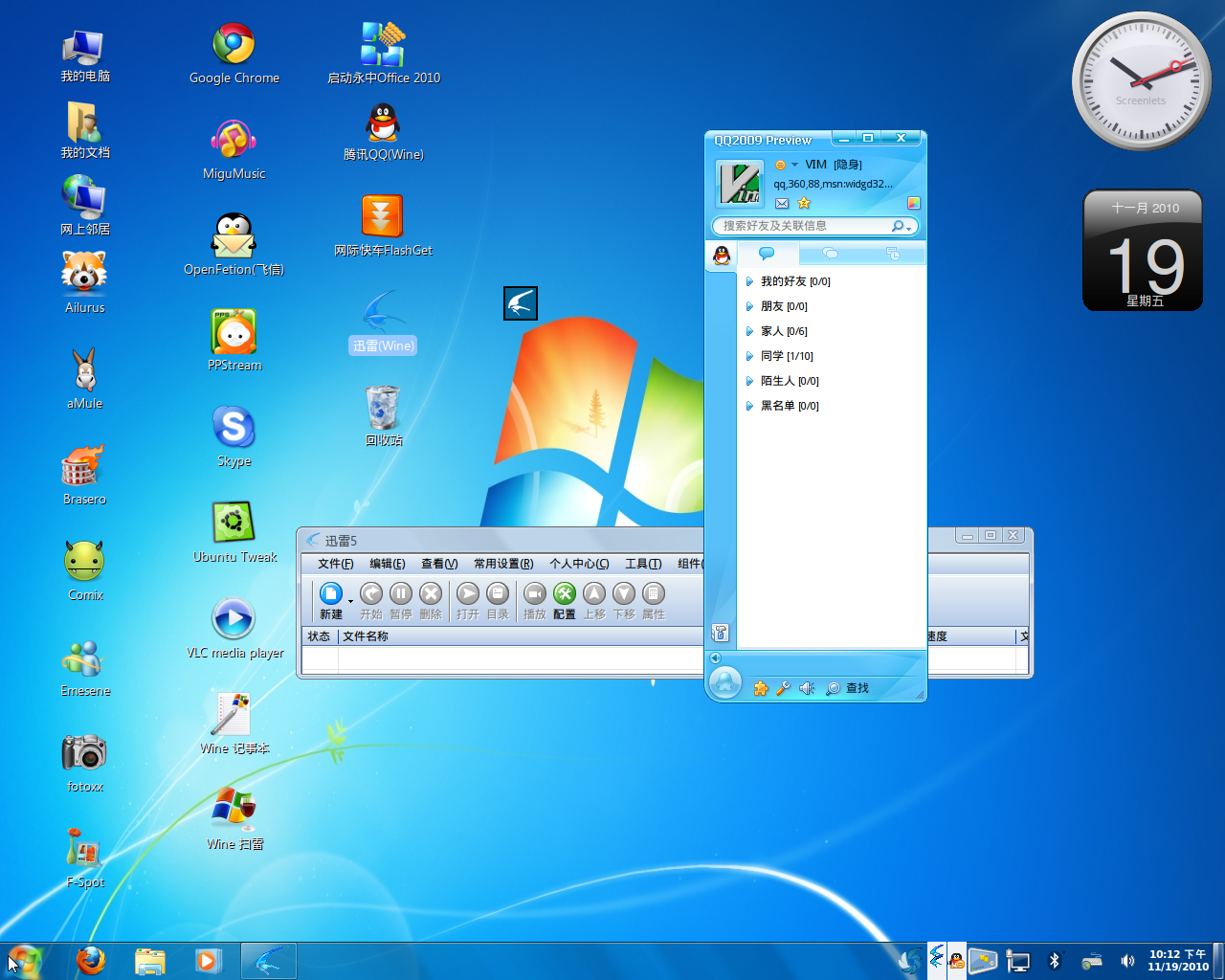Click the QQ sidebar mobile/phone icon
This screenshot has height=980, width=1225.
(x=721, y=633)
